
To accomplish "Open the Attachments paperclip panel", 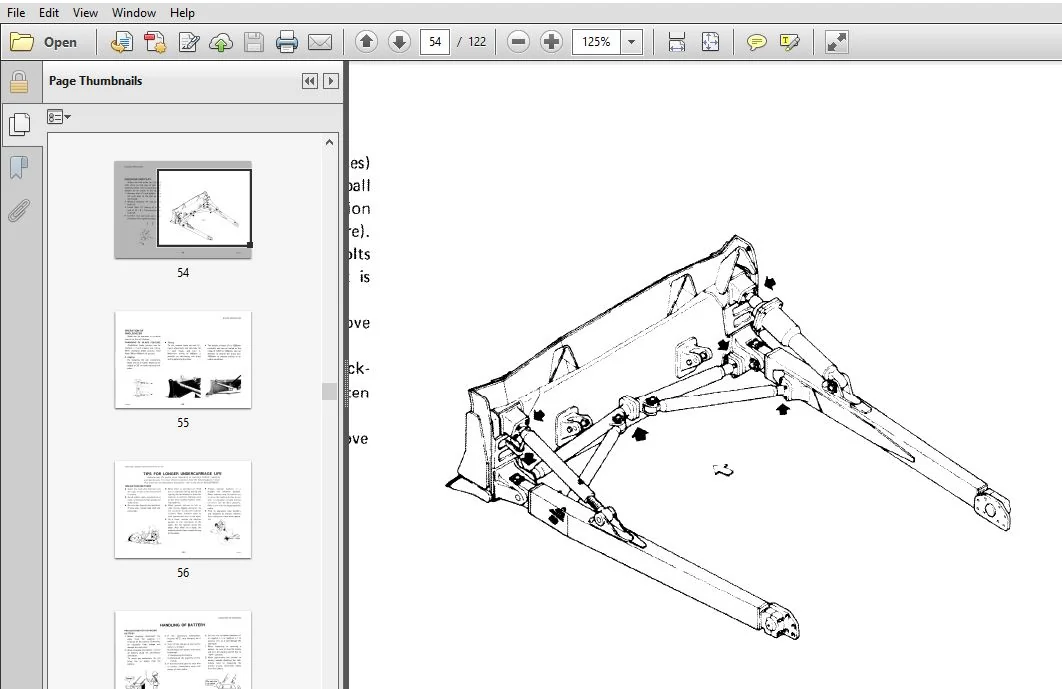I will pyautogui.click(x=19, y=211).
